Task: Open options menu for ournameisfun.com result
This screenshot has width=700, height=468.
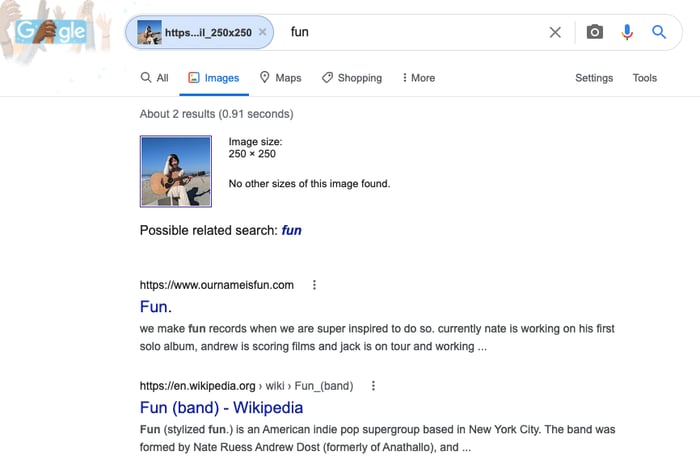Action: point(314,285)
